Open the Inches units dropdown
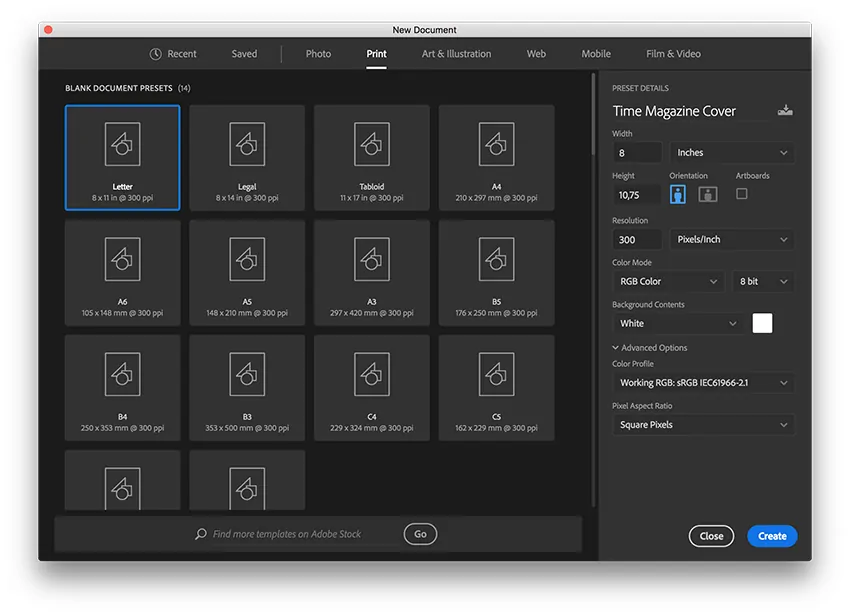This screenshot has height=616, width=850. (x=732, y=153)
